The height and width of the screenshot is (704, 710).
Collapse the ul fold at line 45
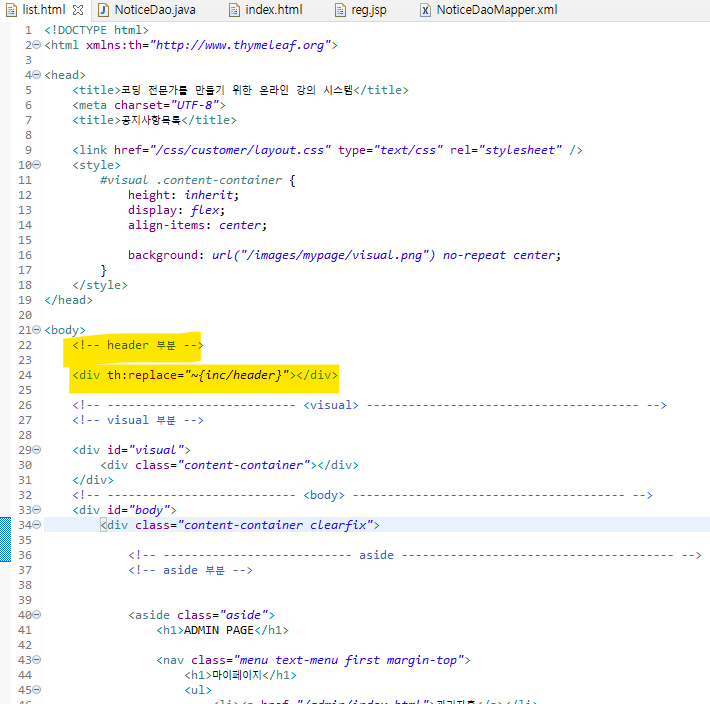tap(37, 690)
